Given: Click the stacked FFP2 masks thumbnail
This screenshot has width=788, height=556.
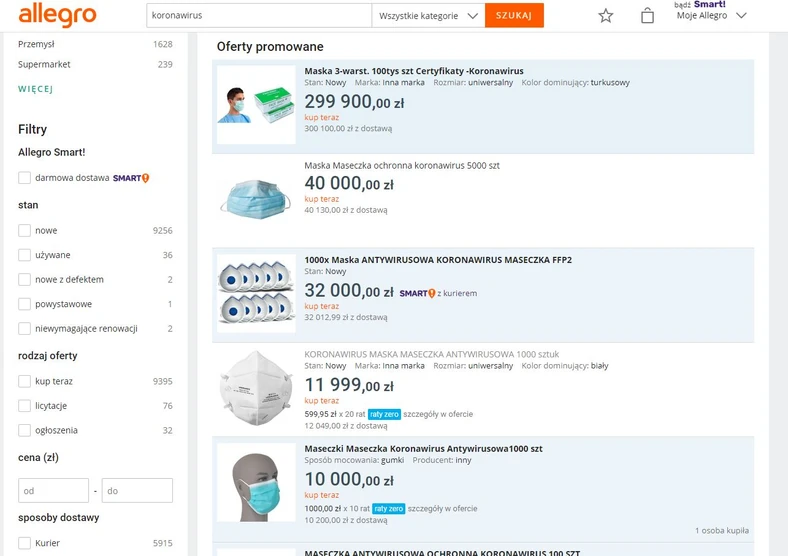Looking at the screenshot, I should tap(256, 294).
